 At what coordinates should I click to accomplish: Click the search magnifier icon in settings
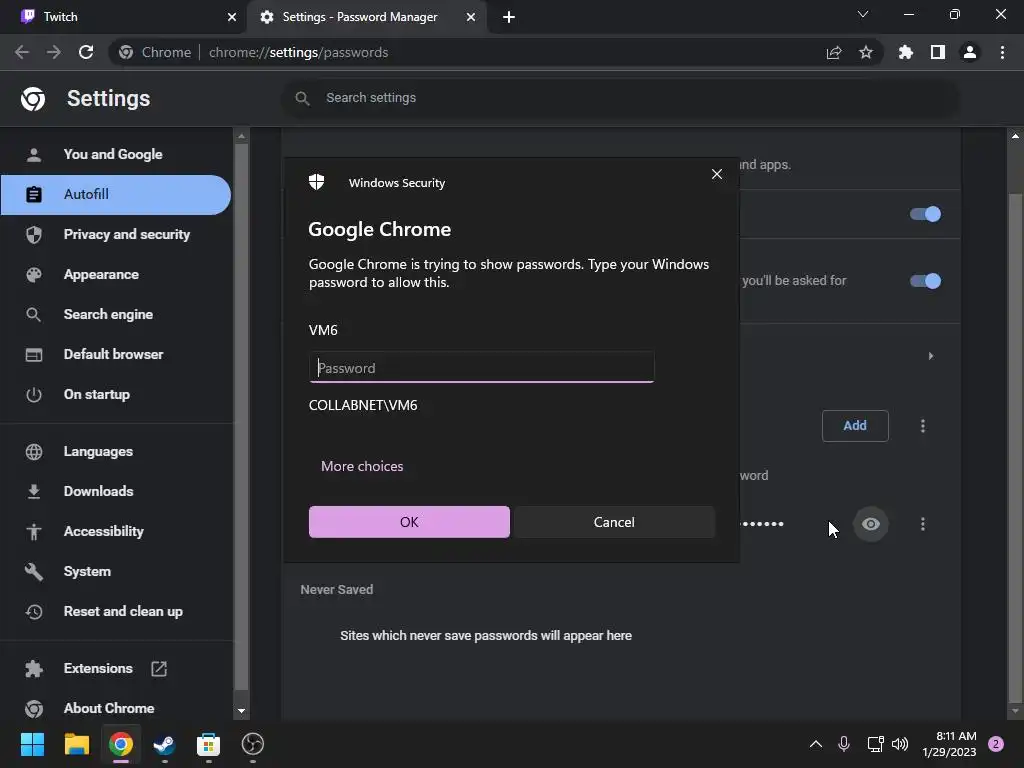(302, 99)
